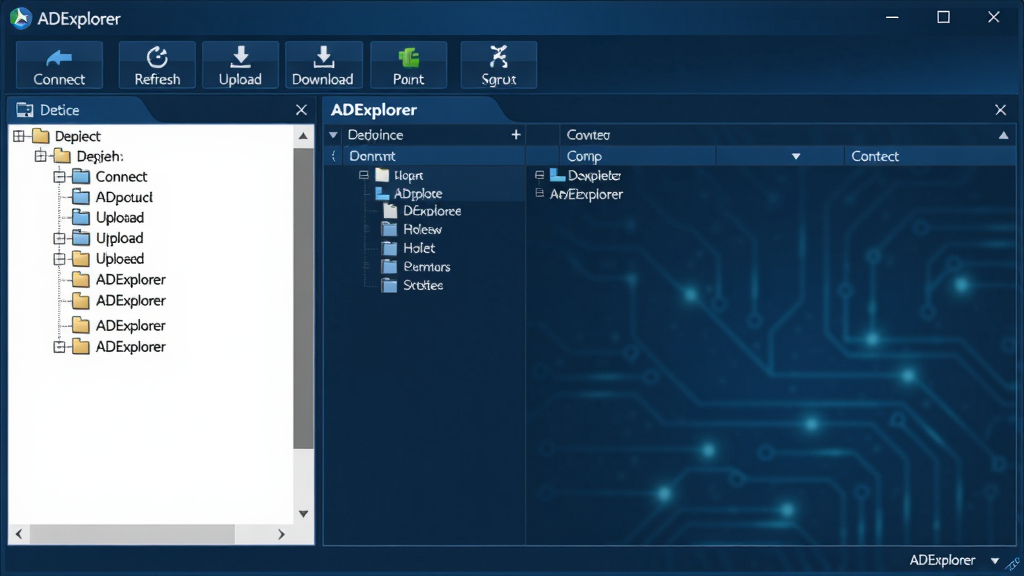Viewport: 1024px width, 576px height.
Task: Click the plus button beside Dedoince
Action: pos(516,135)
